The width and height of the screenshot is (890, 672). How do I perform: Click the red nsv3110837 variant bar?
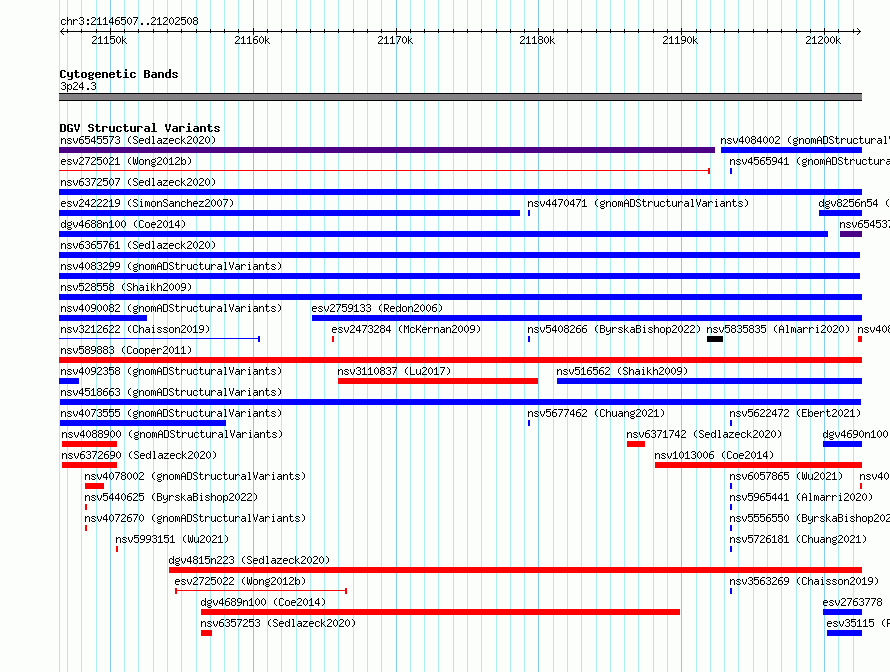pos(438,381)
